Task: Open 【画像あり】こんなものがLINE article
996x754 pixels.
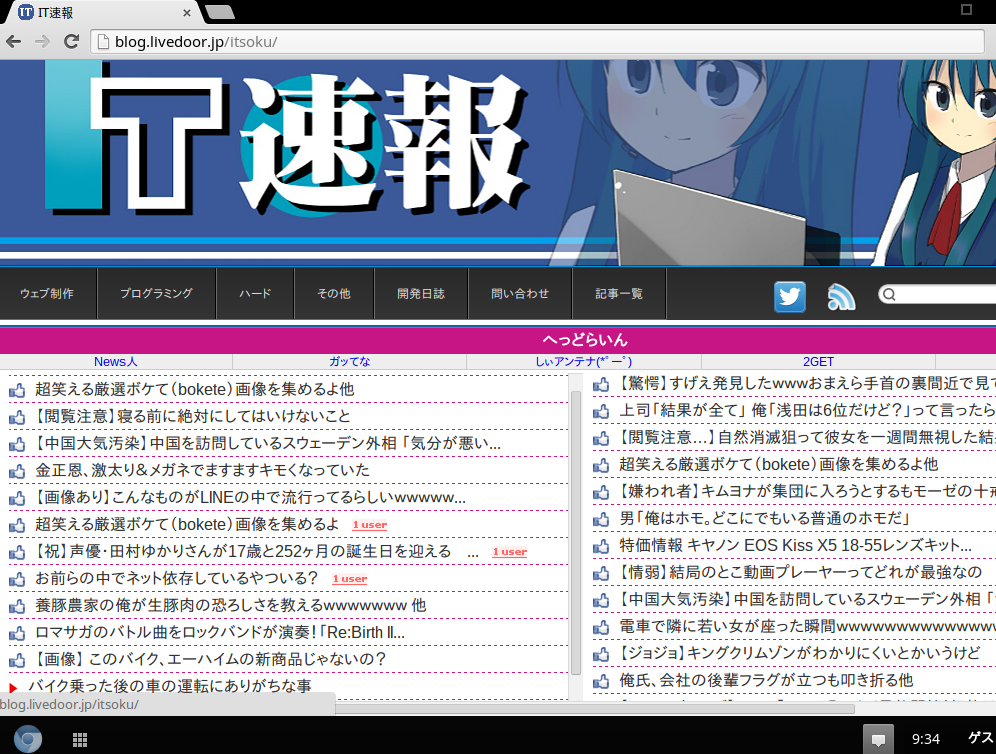Action: [x=250, y=497]
